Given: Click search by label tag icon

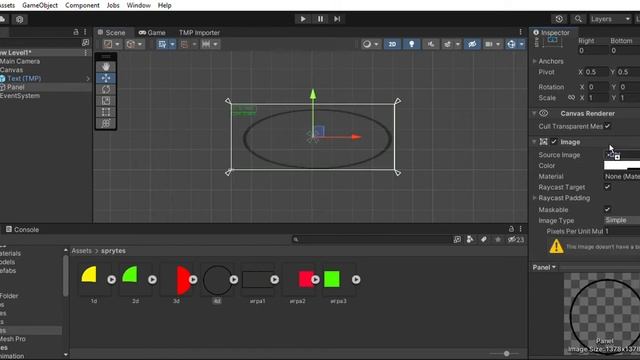Looking at the screenshot, I should [484, 240].
